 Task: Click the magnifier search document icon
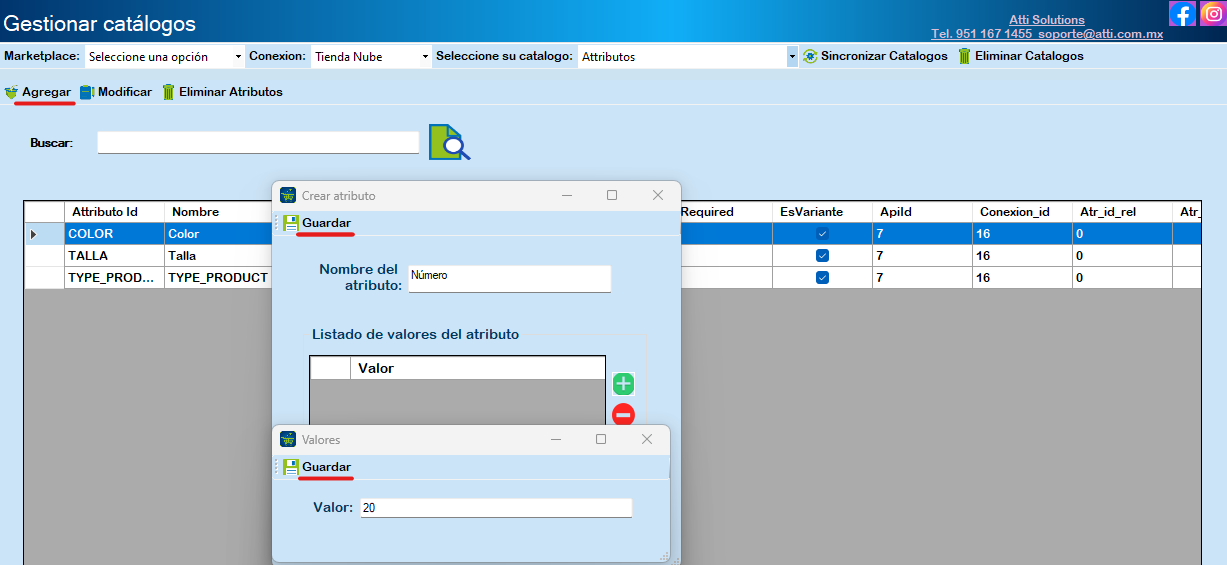(x=449, y=142)
